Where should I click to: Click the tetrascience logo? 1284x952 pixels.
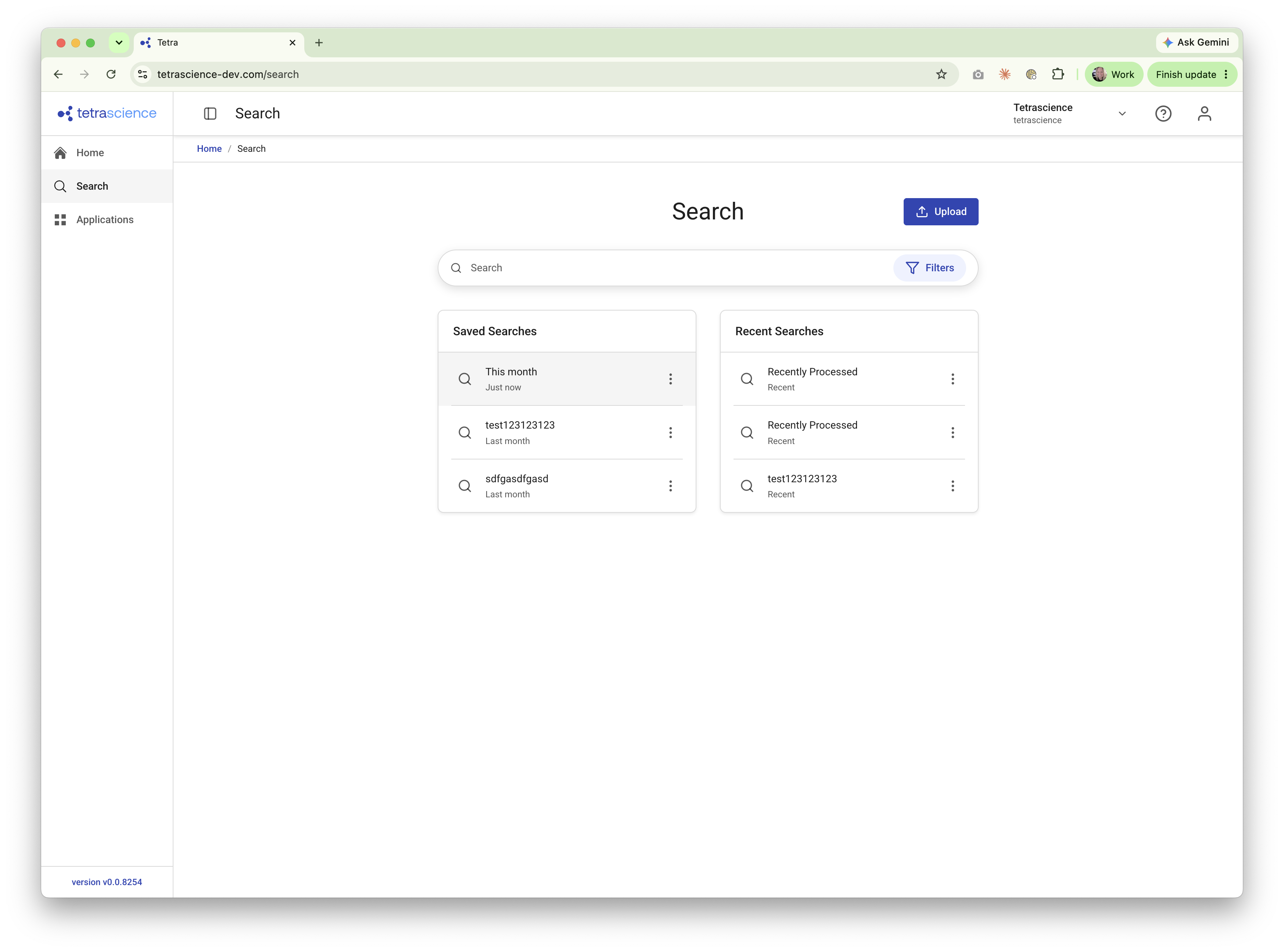pos(107,113)
